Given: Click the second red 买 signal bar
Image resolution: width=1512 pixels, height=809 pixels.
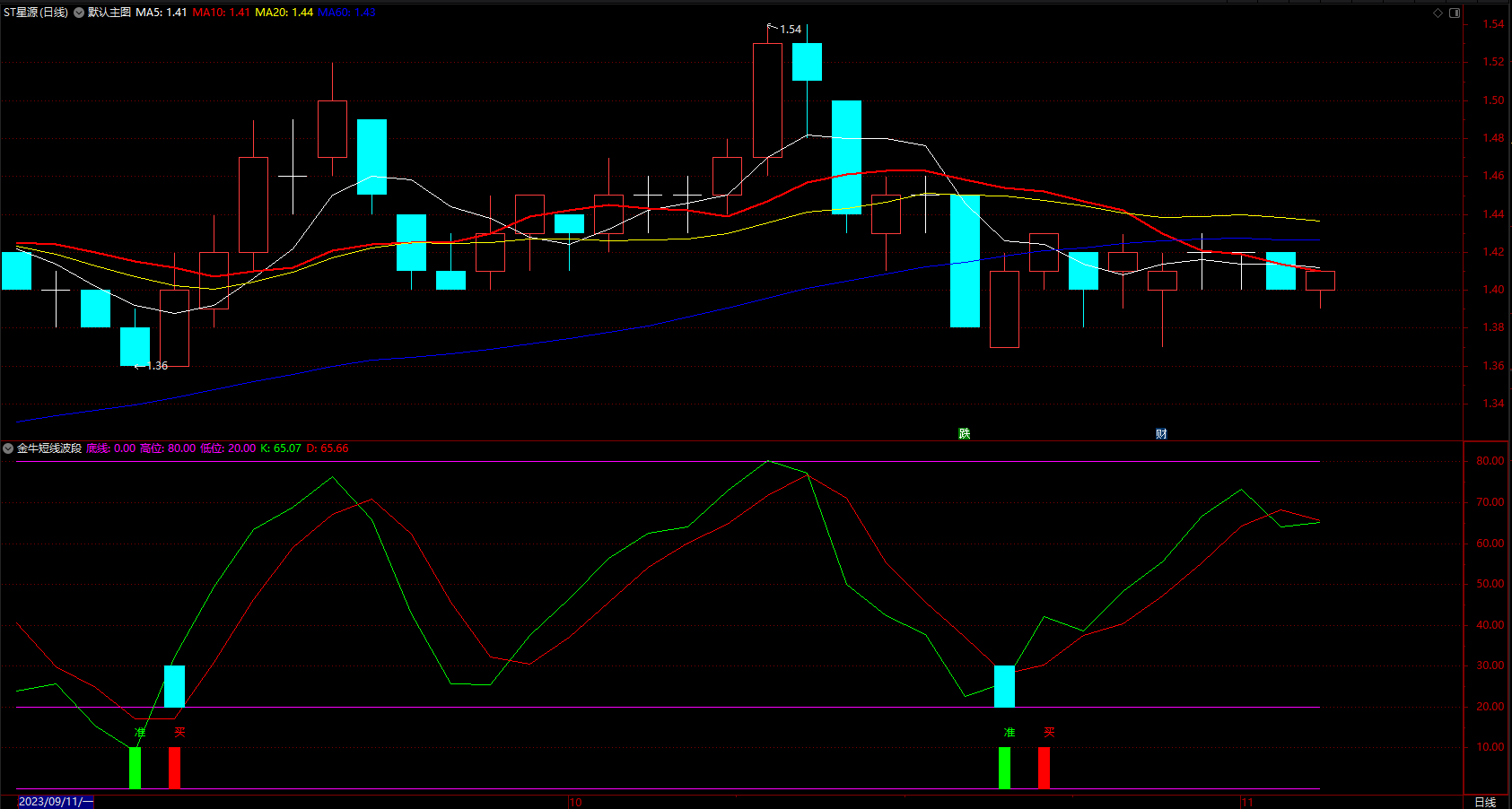Looking at the screenshot, I should (1044, 768).
